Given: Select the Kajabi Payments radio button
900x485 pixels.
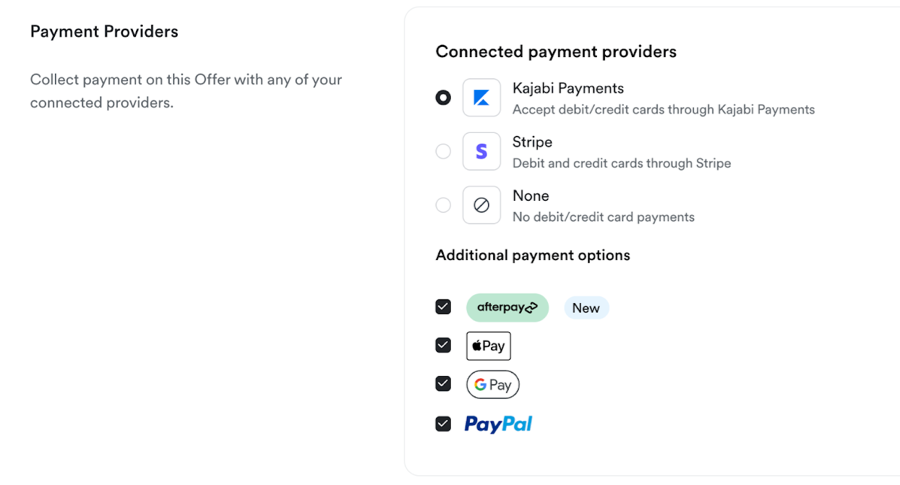Looking at the screenshot, I should click(x=443, y=98).
